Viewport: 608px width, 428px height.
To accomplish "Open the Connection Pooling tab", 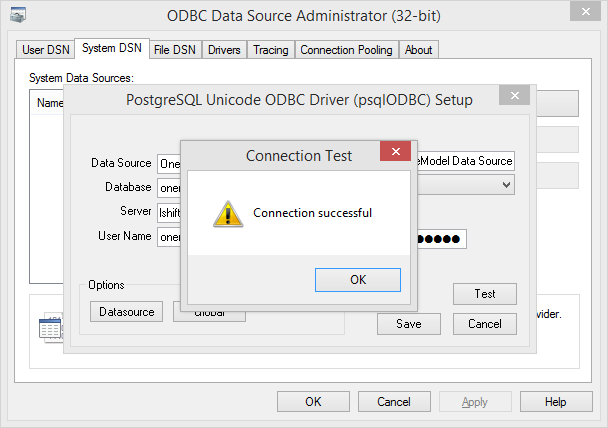I will pyautogui.click(x=346, y=50).
